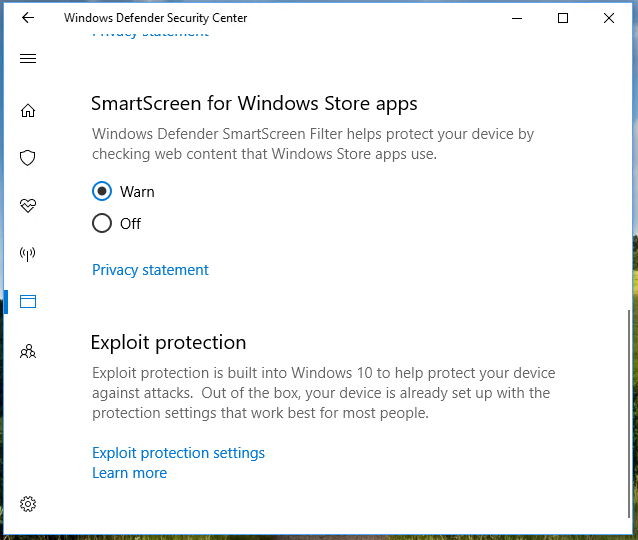The width and height of the screenshot is (638, 540).
Task: Click the SmartScreen for Windows Store apps heading
Action: click(x=254, y=104)
